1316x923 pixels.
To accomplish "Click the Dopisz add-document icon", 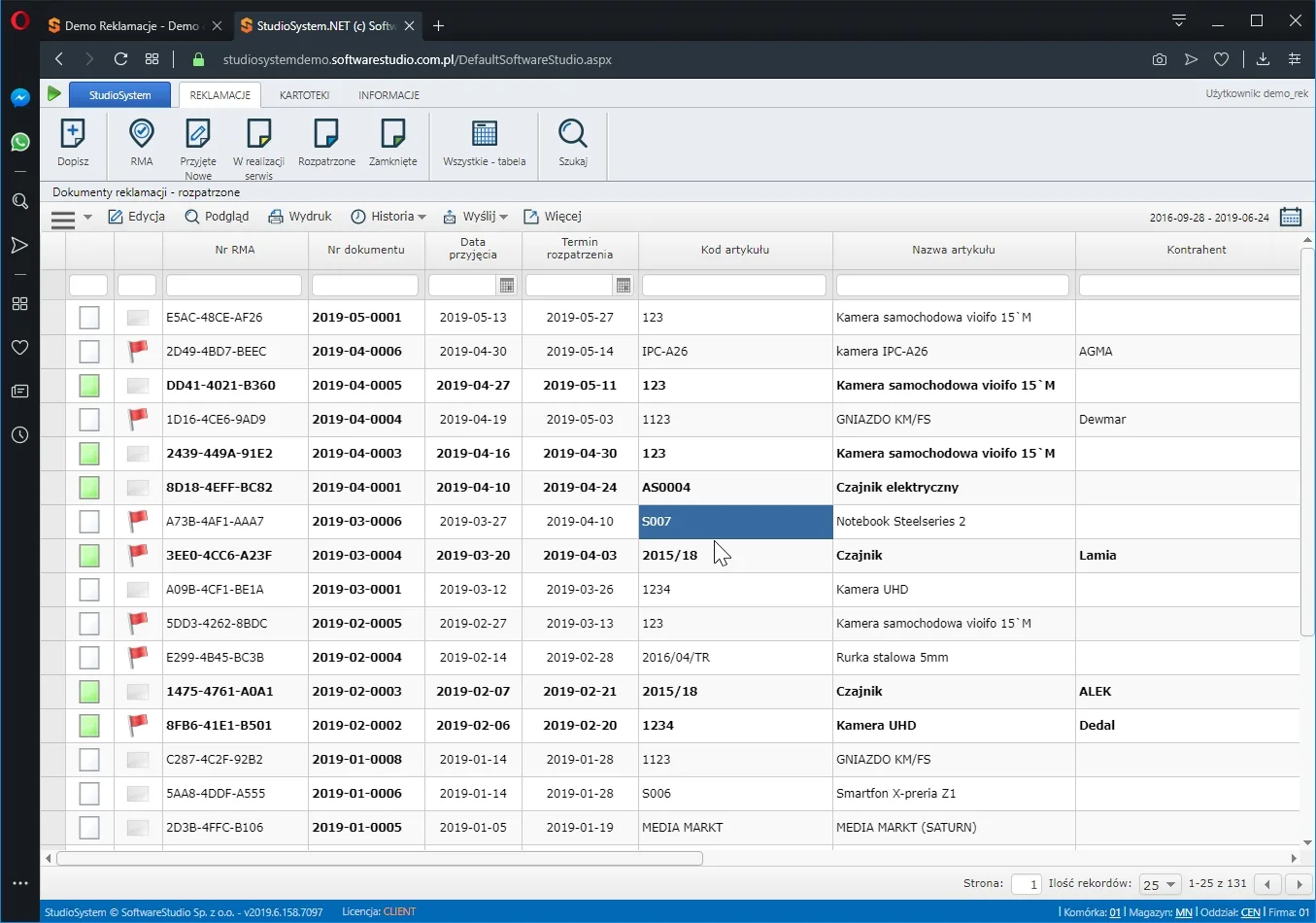I will [x=73, y=133].
